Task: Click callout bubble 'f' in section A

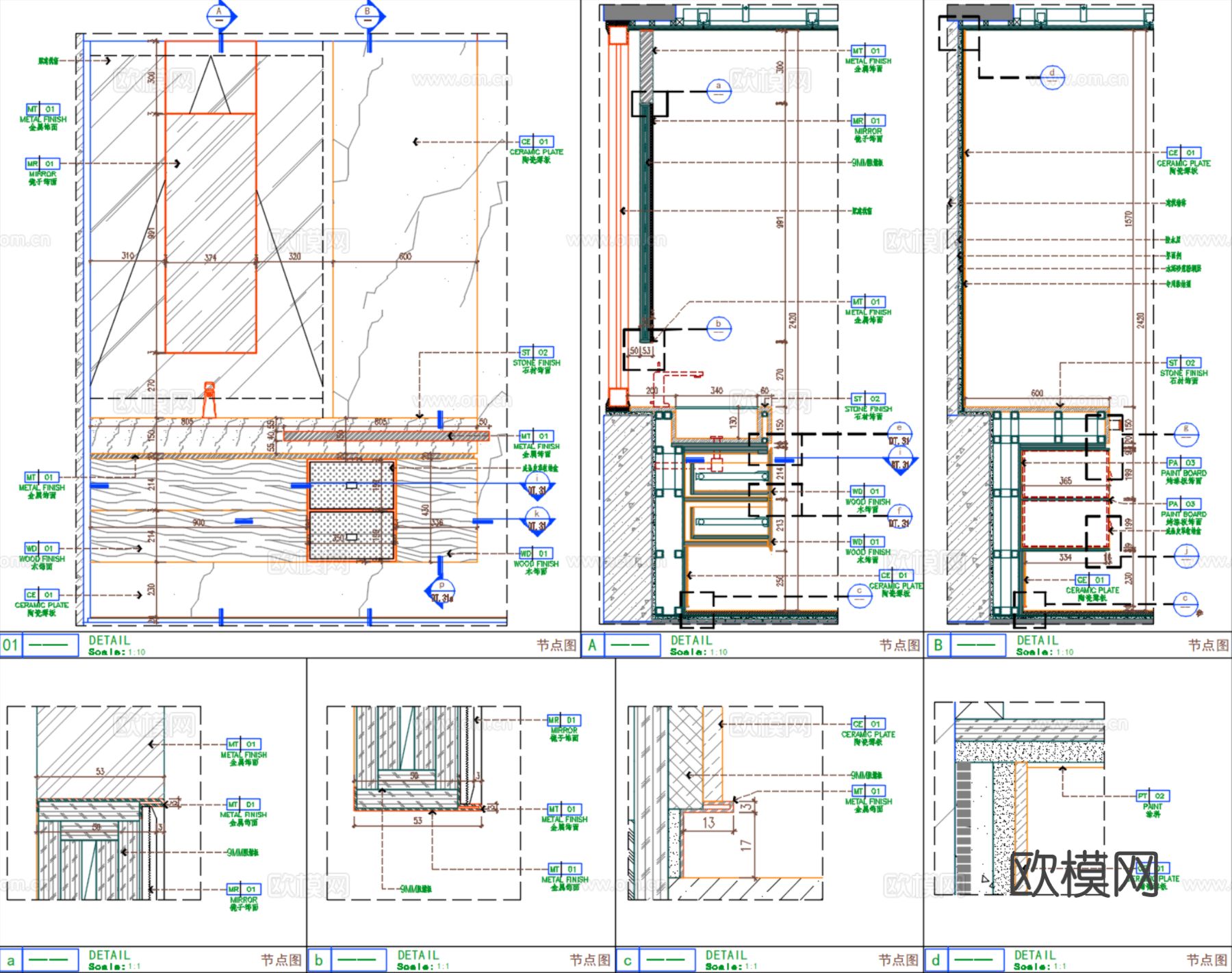Action: 899,515
